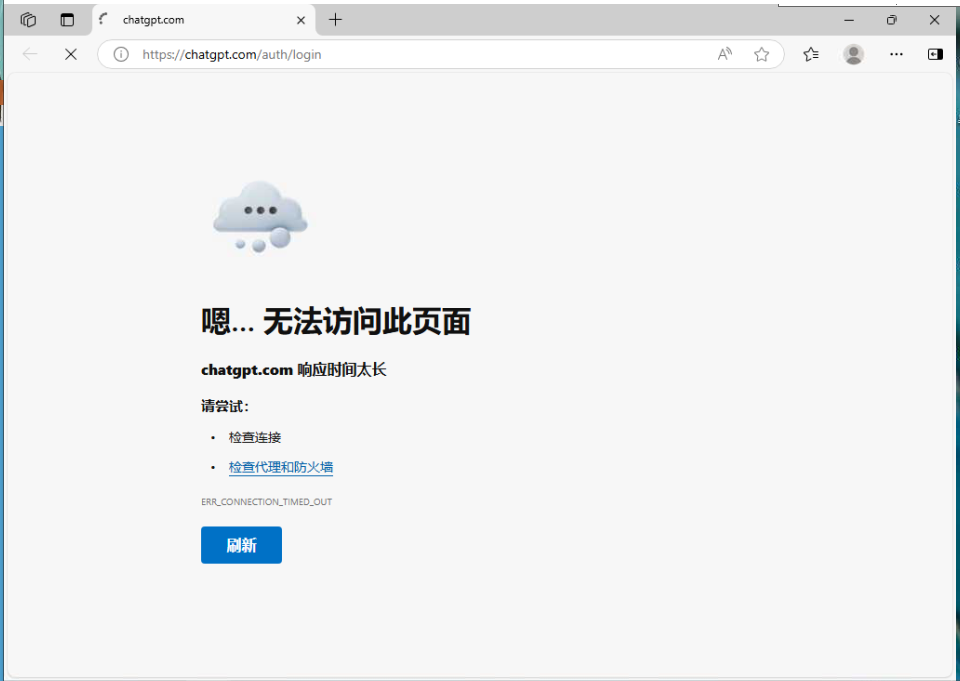
Task: Close the chatgpt.com tab
Action: tap(301, 20)
